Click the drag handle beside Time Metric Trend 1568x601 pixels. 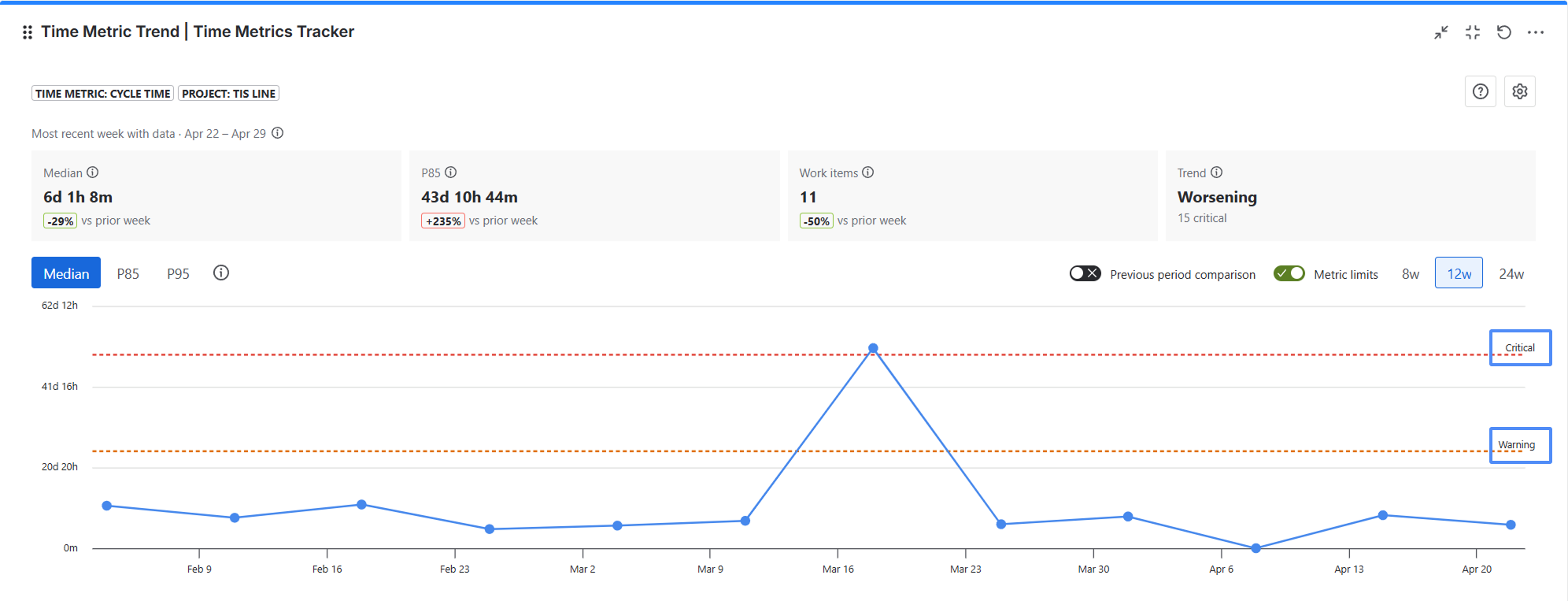point(28,32)
